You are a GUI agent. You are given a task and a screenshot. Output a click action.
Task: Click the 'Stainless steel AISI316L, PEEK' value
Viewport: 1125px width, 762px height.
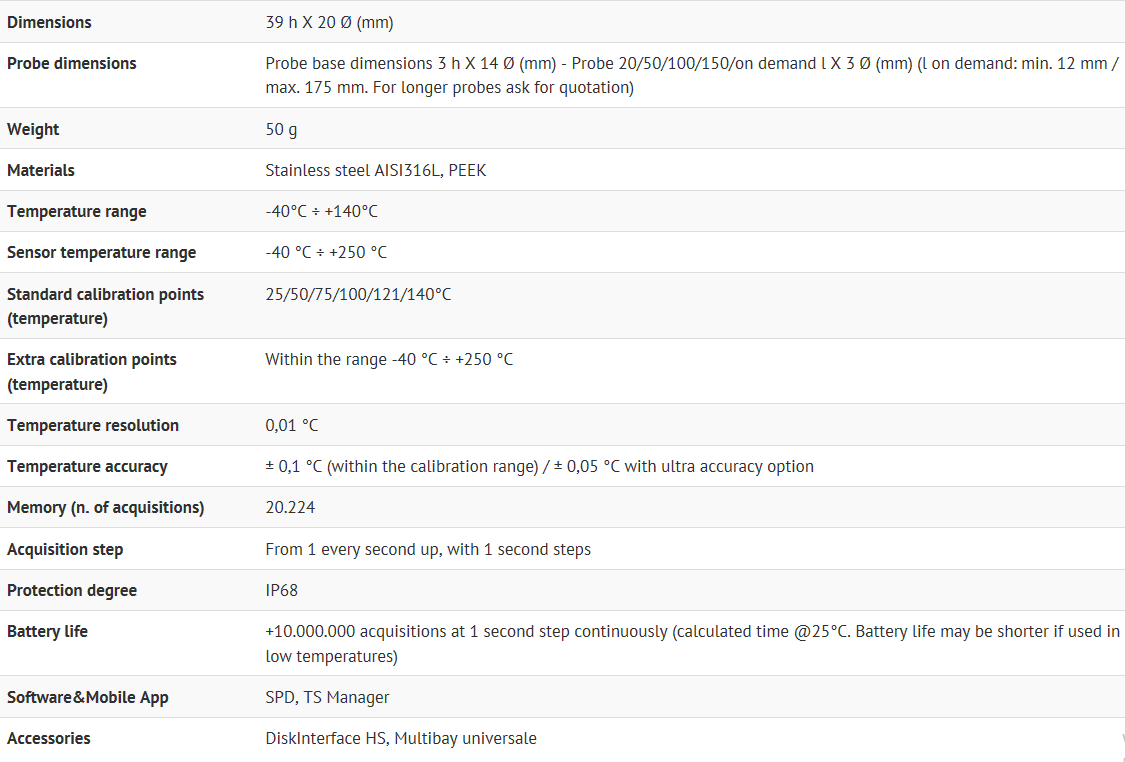[375, 170]
